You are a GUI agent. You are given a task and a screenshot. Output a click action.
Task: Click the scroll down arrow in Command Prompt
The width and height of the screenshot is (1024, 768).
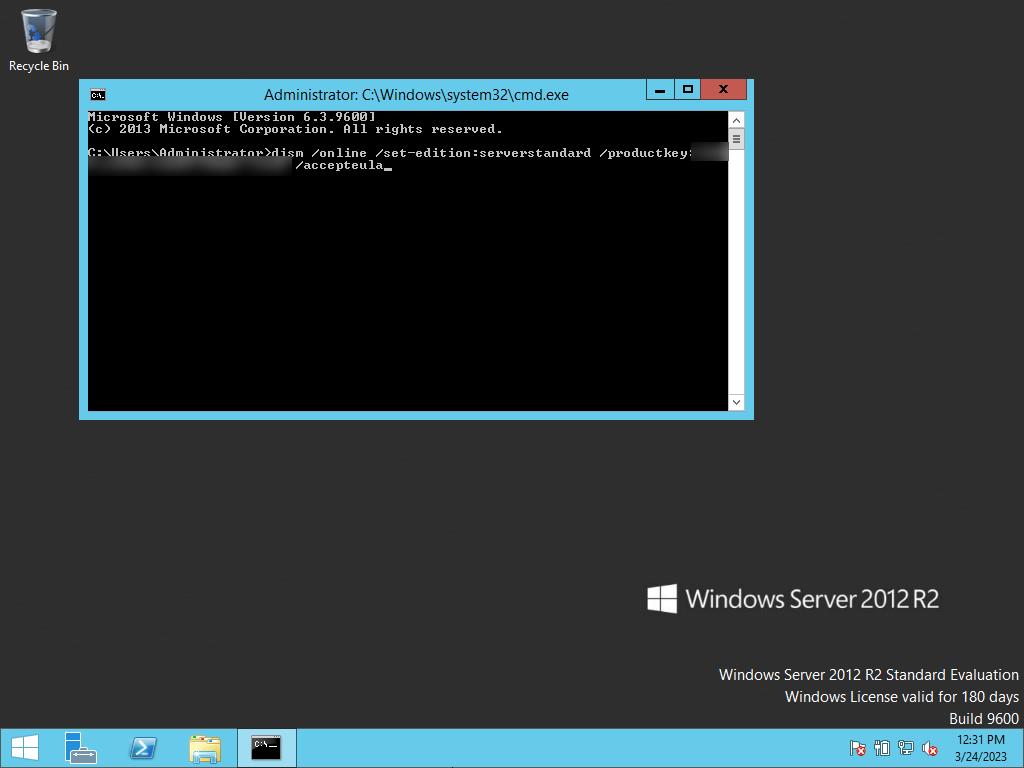(x=736, y=402)
